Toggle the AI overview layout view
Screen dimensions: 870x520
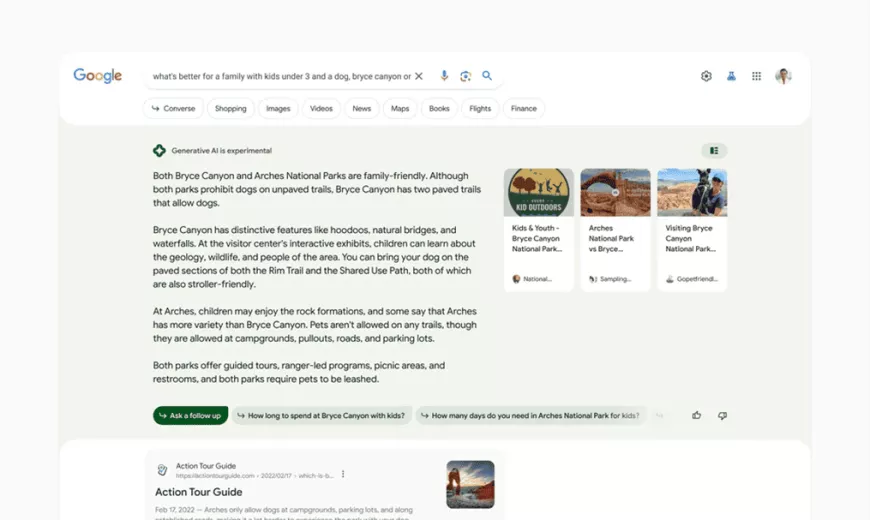coord(714,150)
